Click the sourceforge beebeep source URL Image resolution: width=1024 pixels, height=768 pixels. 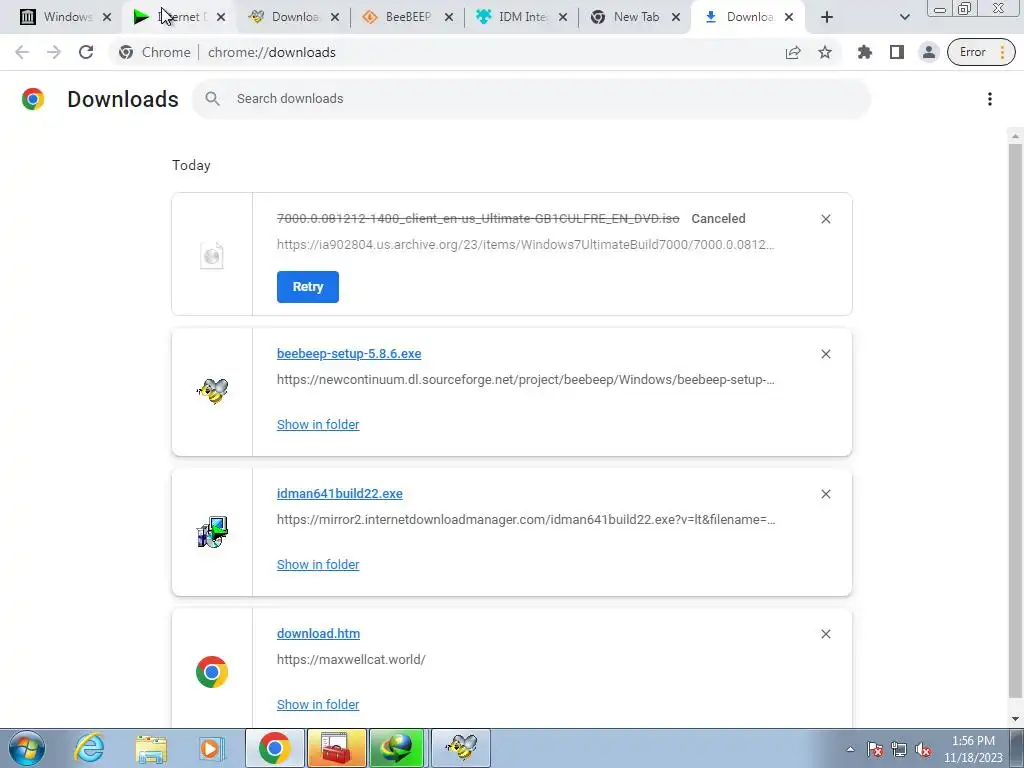(x=526, y=379)
